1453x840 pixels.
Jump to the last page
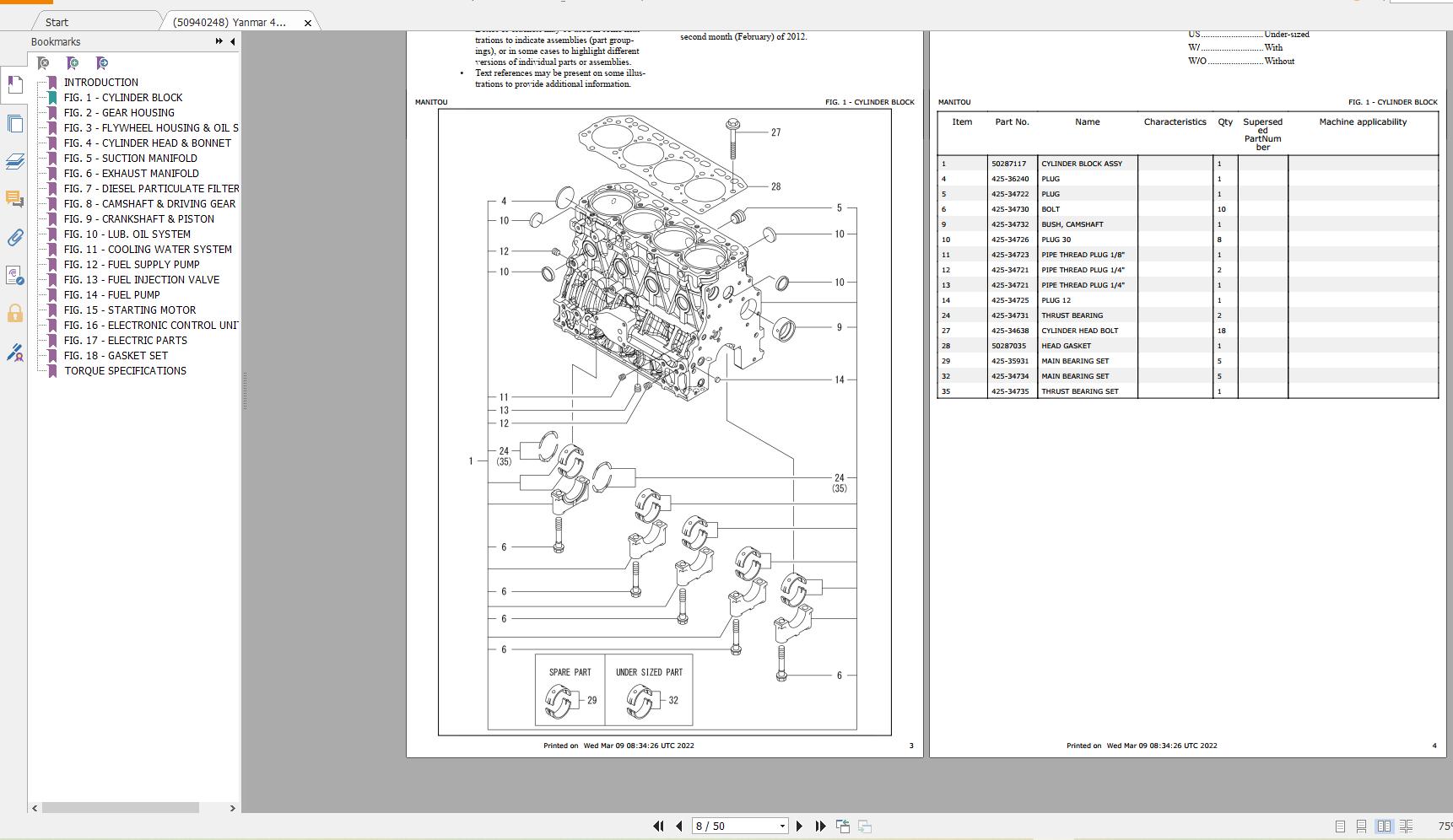pyautogui.click(x=818, y=826)
